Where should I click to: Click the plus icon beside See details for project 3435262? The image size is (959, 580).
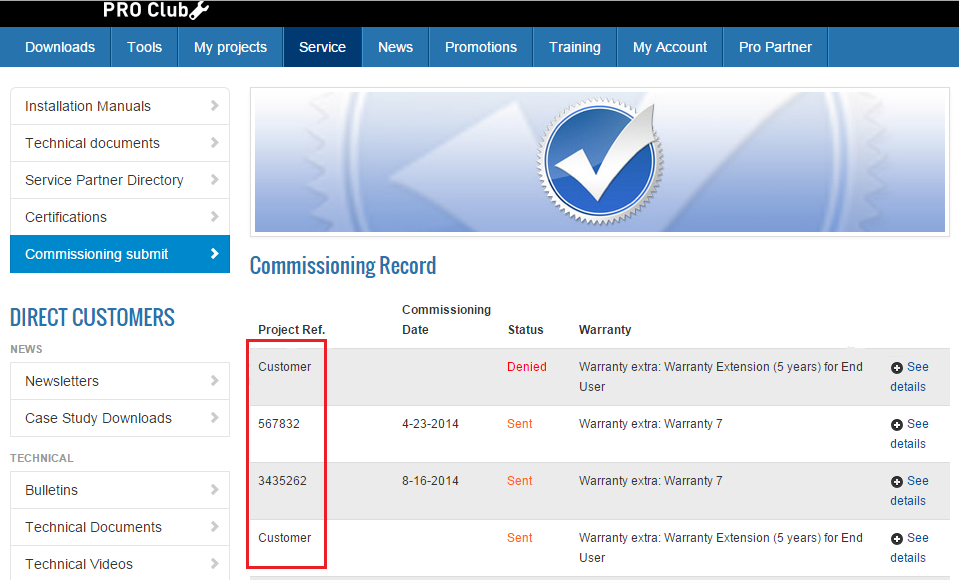[x=895, y=480]
